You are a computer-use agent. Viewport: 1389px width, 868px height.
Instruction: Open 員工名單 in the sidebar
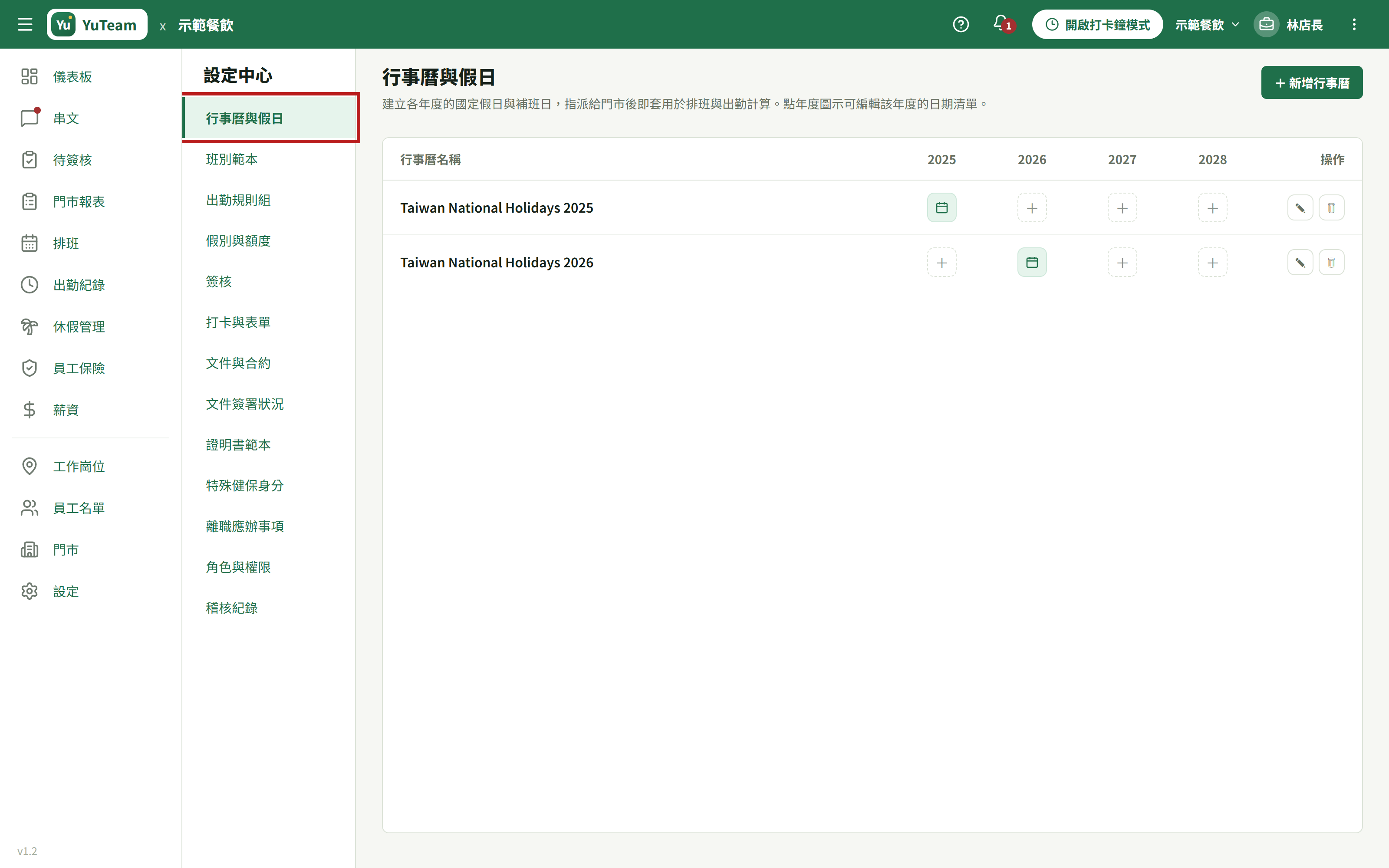pyautogui.click(x=91, y=508)
